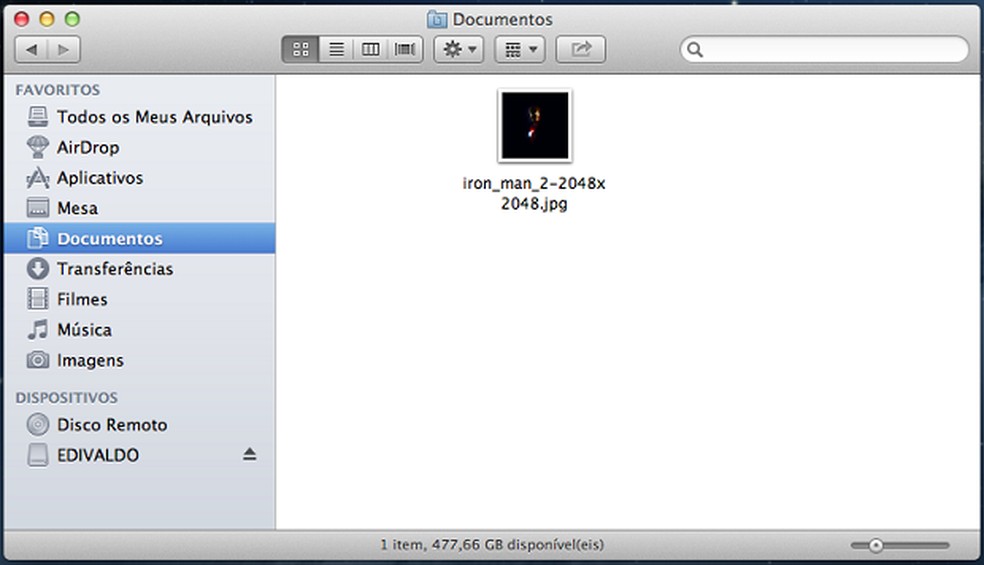This screenshot has width=984, height=565.
Task: Select Filmes in the sidebar
Action: click(139, 299)
